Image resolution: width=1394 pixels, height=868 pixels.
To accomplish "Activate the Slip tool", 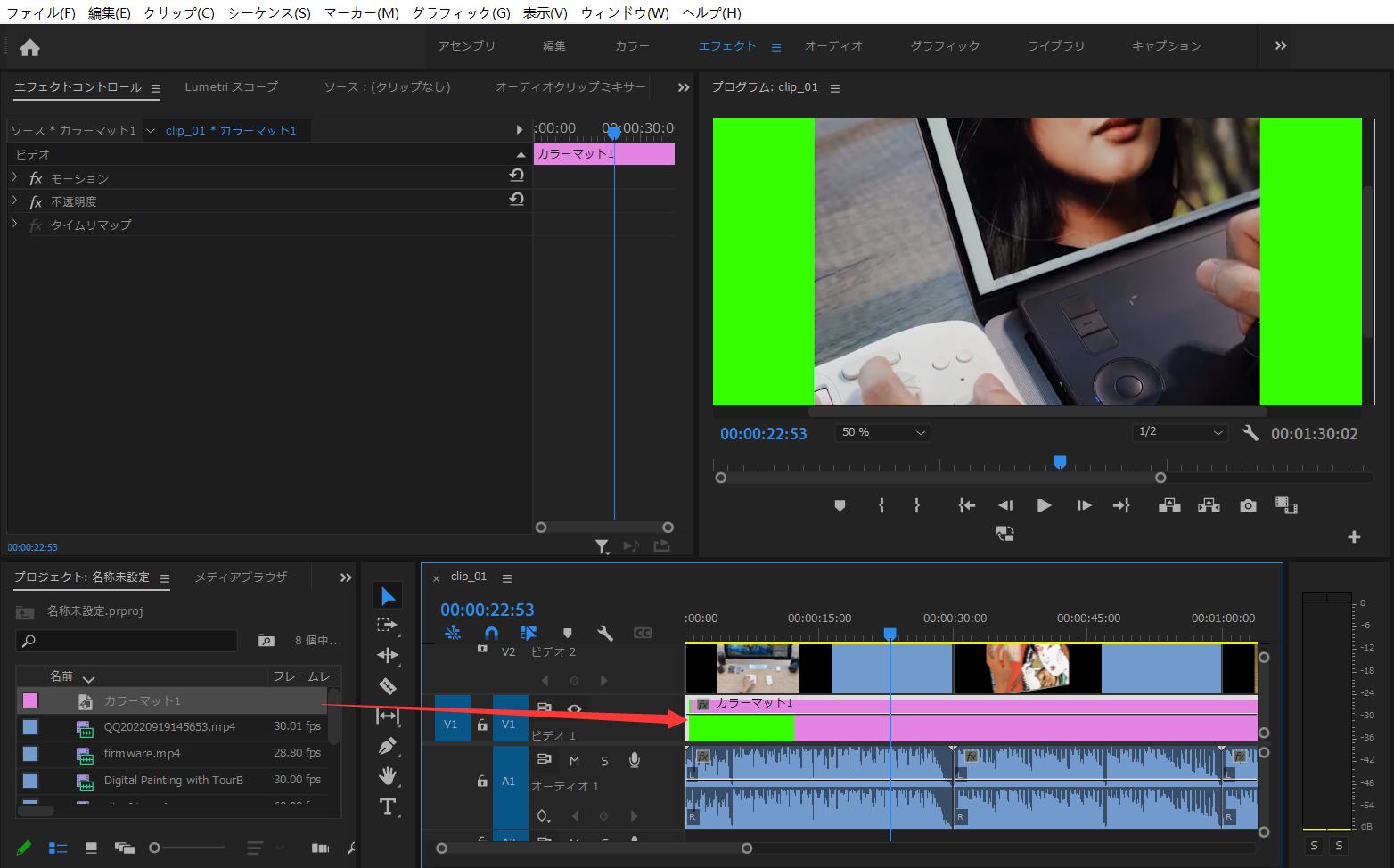I will (x=388, y=716).
